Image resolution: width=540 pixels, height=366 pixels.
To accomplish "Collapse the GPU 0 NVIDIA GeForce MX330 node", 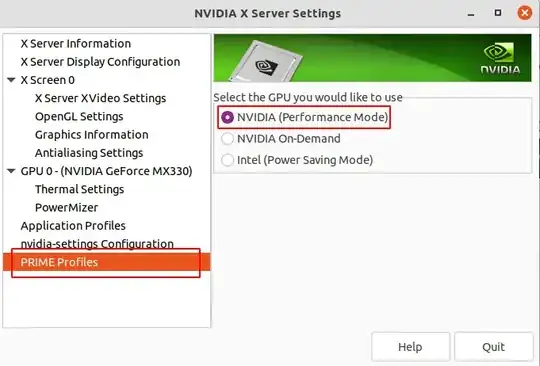I will pyautogui.click(x=11, y=171).
